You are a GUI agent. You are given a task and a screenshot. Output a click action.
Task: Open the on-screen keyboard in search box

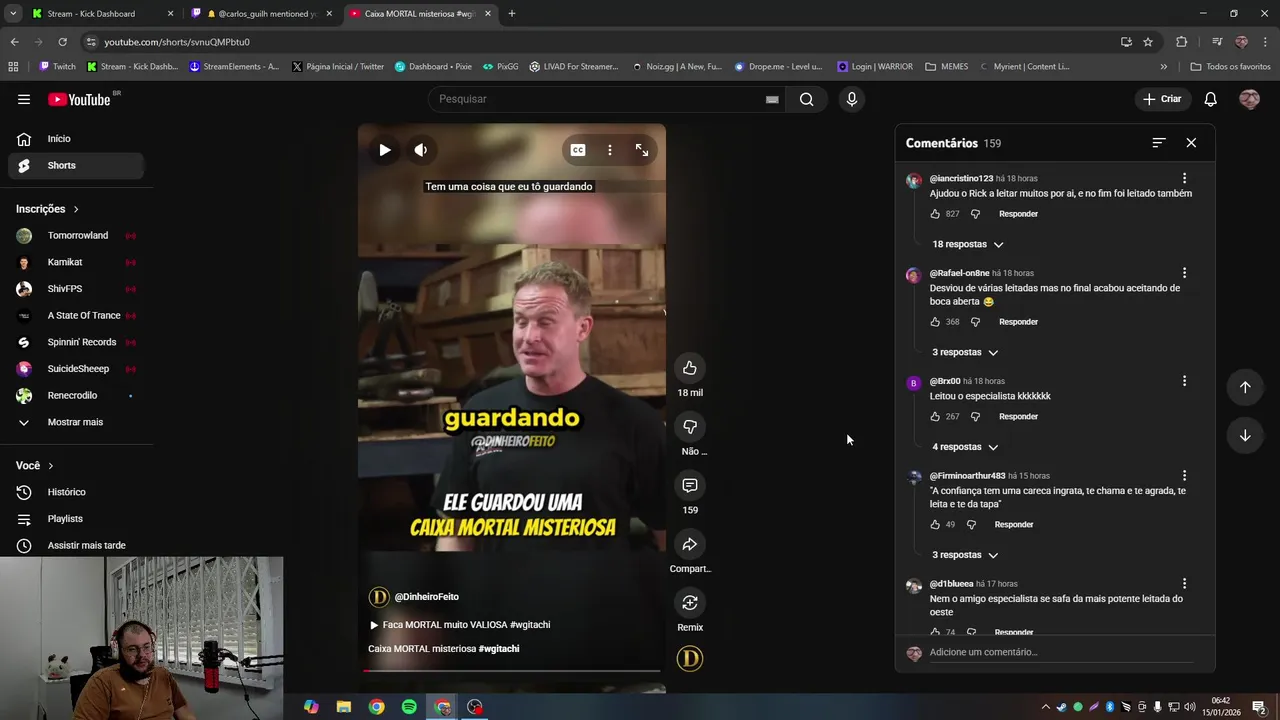coord(772,99)
